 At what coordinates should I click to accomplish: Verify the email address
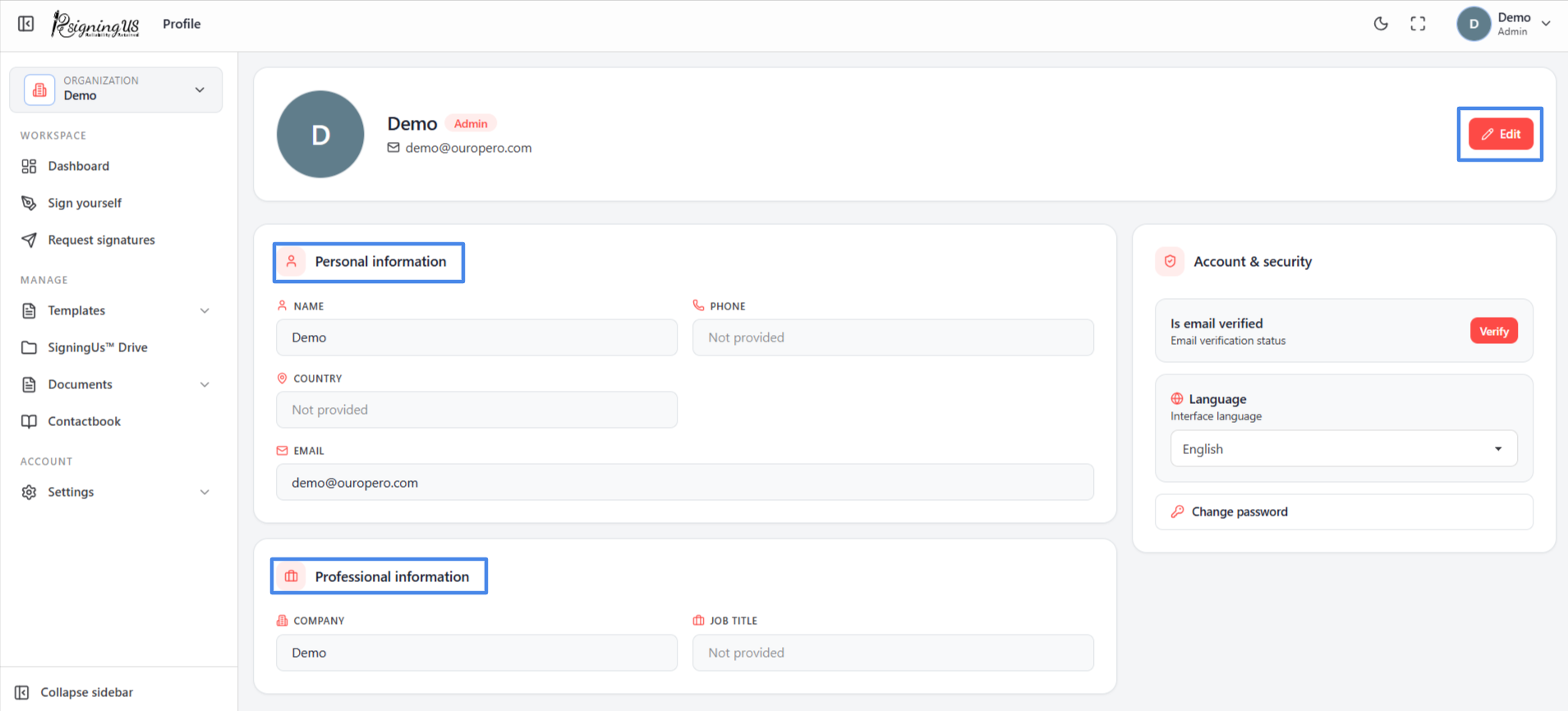pos(1494,331)
